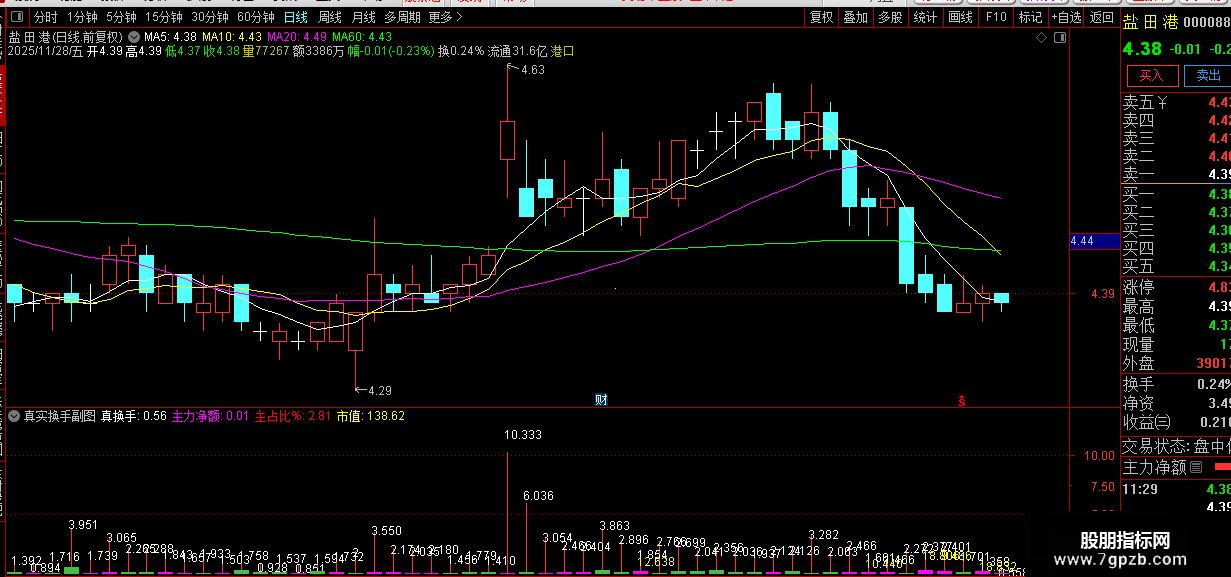The width and height of the screenshot is (1231, 577).
Task: Open the 多周期 multi-period view
Action: 402,17
